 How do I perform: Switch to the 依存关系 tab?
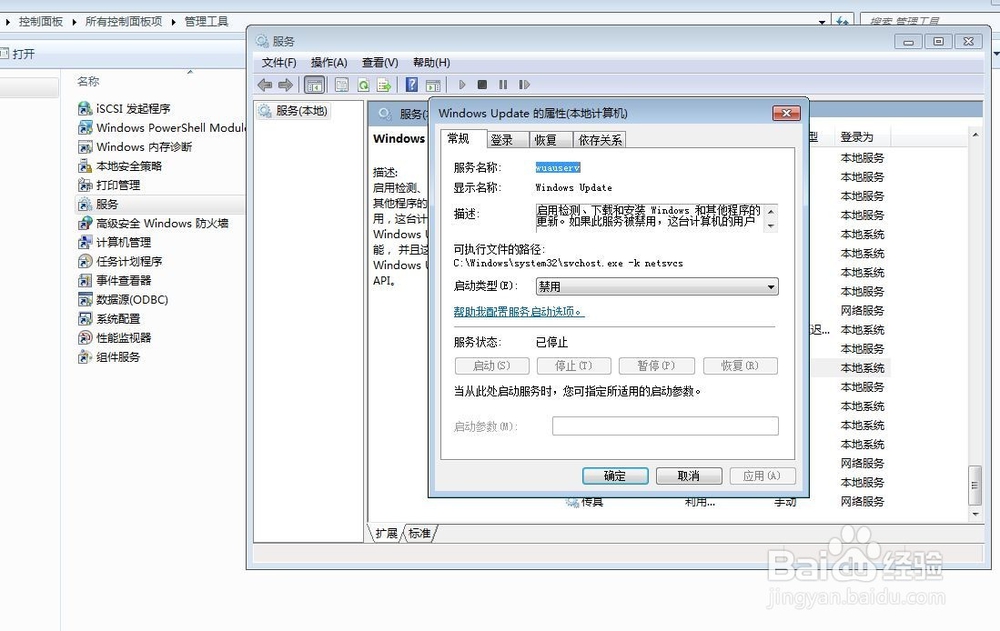point(599,140)
